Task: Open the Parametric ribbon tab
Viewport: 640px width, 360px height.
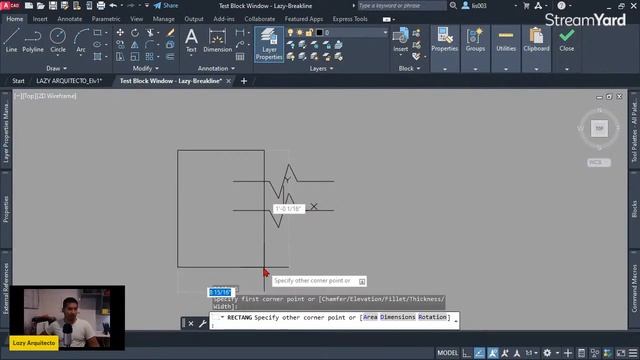Action: (106, 19)
